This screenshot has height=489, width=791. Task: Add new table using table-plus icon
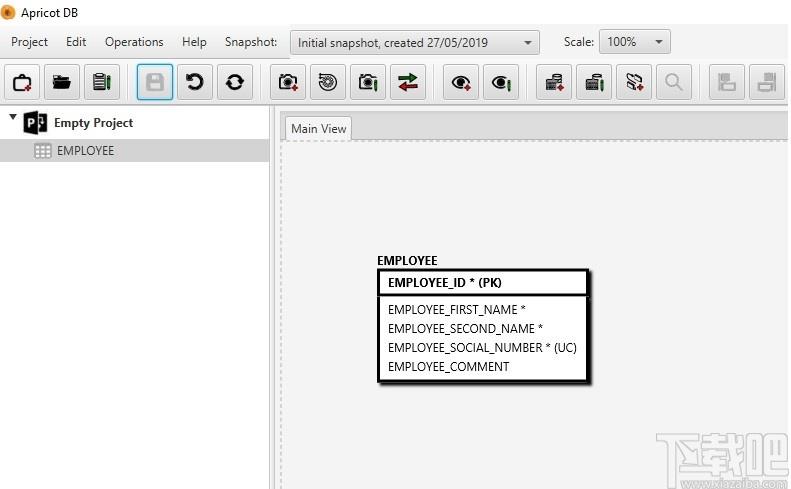[x=554, y=82]
